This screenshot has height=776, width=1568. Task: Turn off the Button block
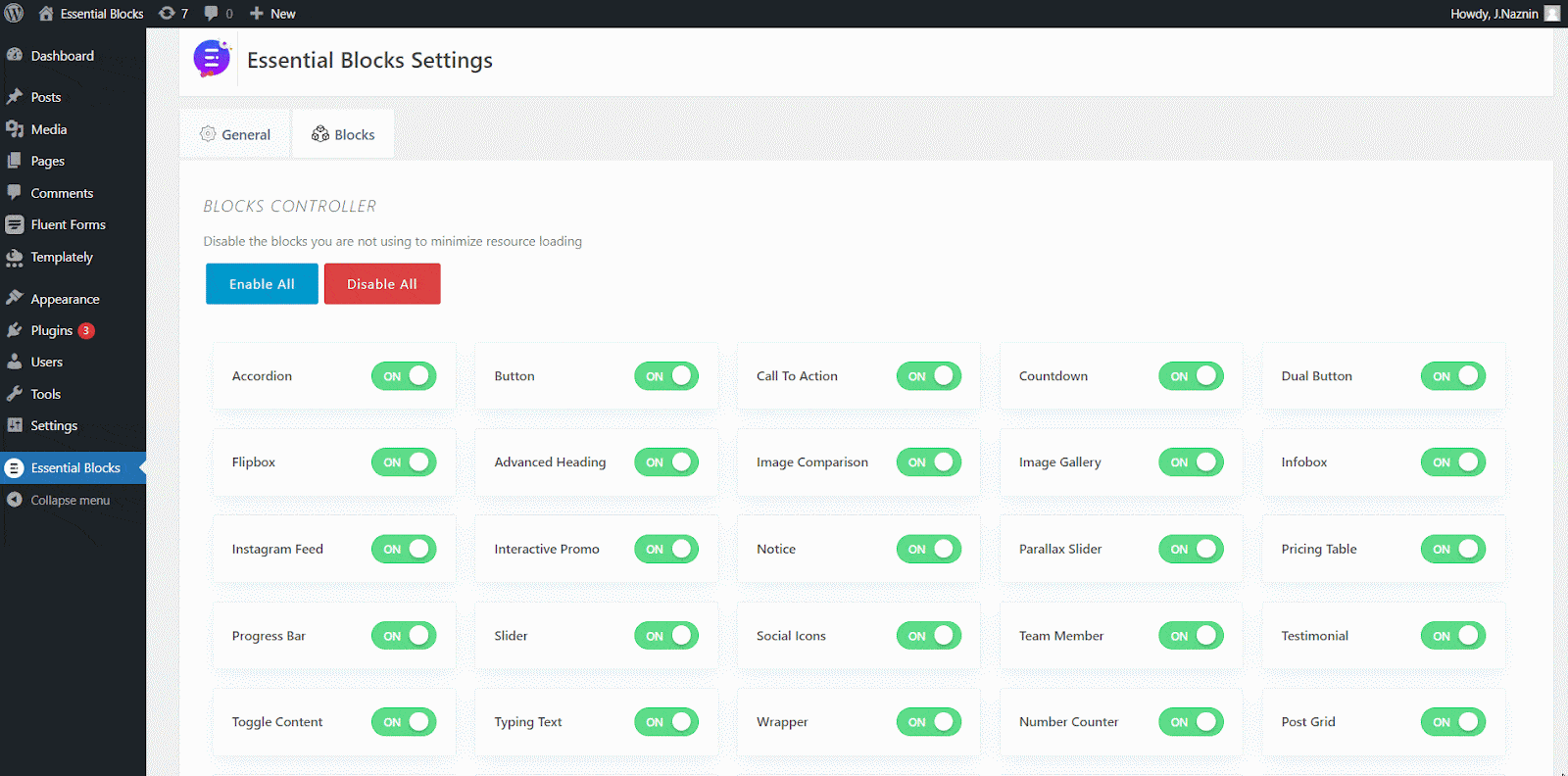pos(666,376)
